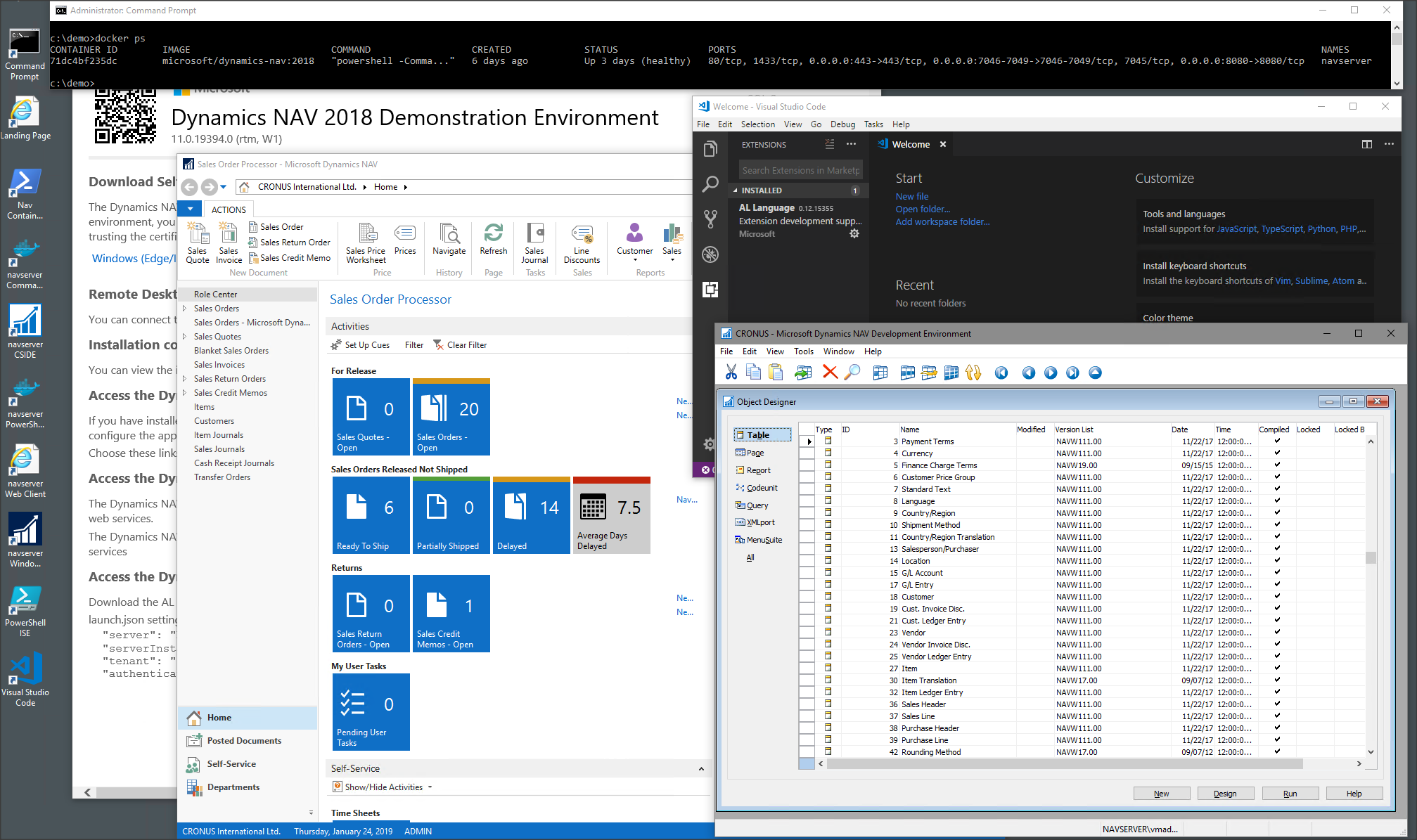Go to Previous record icon in CRONUS toolbar

coord(1029,373)
